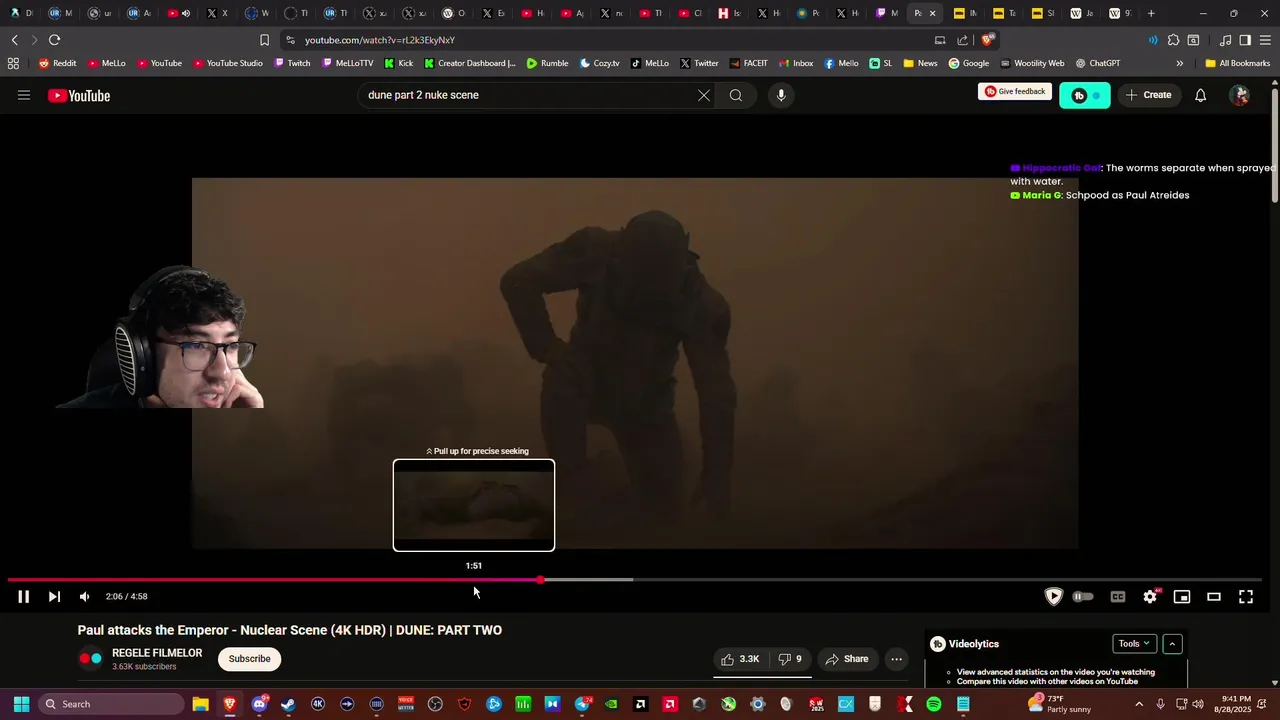The width and height of the screenshot is (1280, 720).
Task: Click the 1:51 seek preview thumbnail
Action: point(474,505)
